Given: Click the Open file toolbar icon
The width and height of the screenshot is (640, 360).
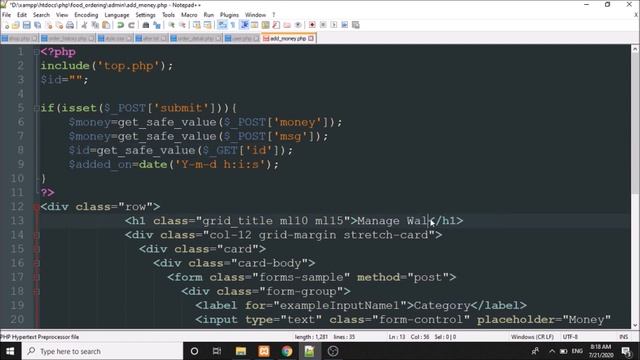Looking at the screenshot, I should (16, 25).
